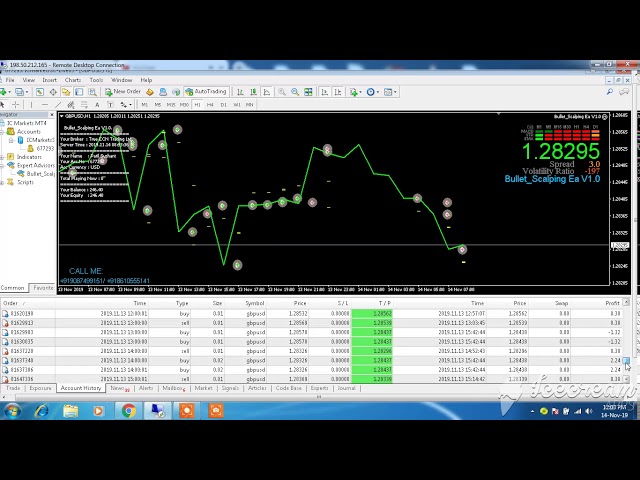Click the text label 'A' tool

tap(96, 104)
